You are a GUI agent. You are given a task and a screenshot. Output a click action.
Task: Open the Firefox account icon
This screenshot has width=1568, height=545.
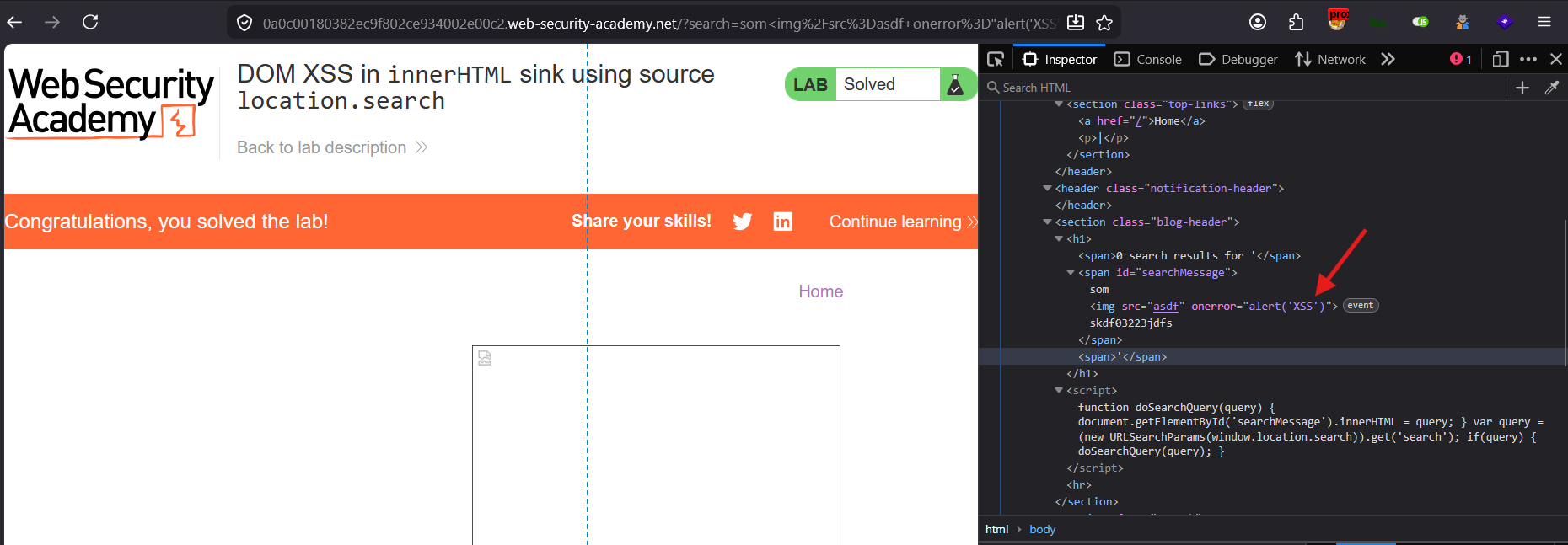pyautogui.click(x=1258, y=22)
